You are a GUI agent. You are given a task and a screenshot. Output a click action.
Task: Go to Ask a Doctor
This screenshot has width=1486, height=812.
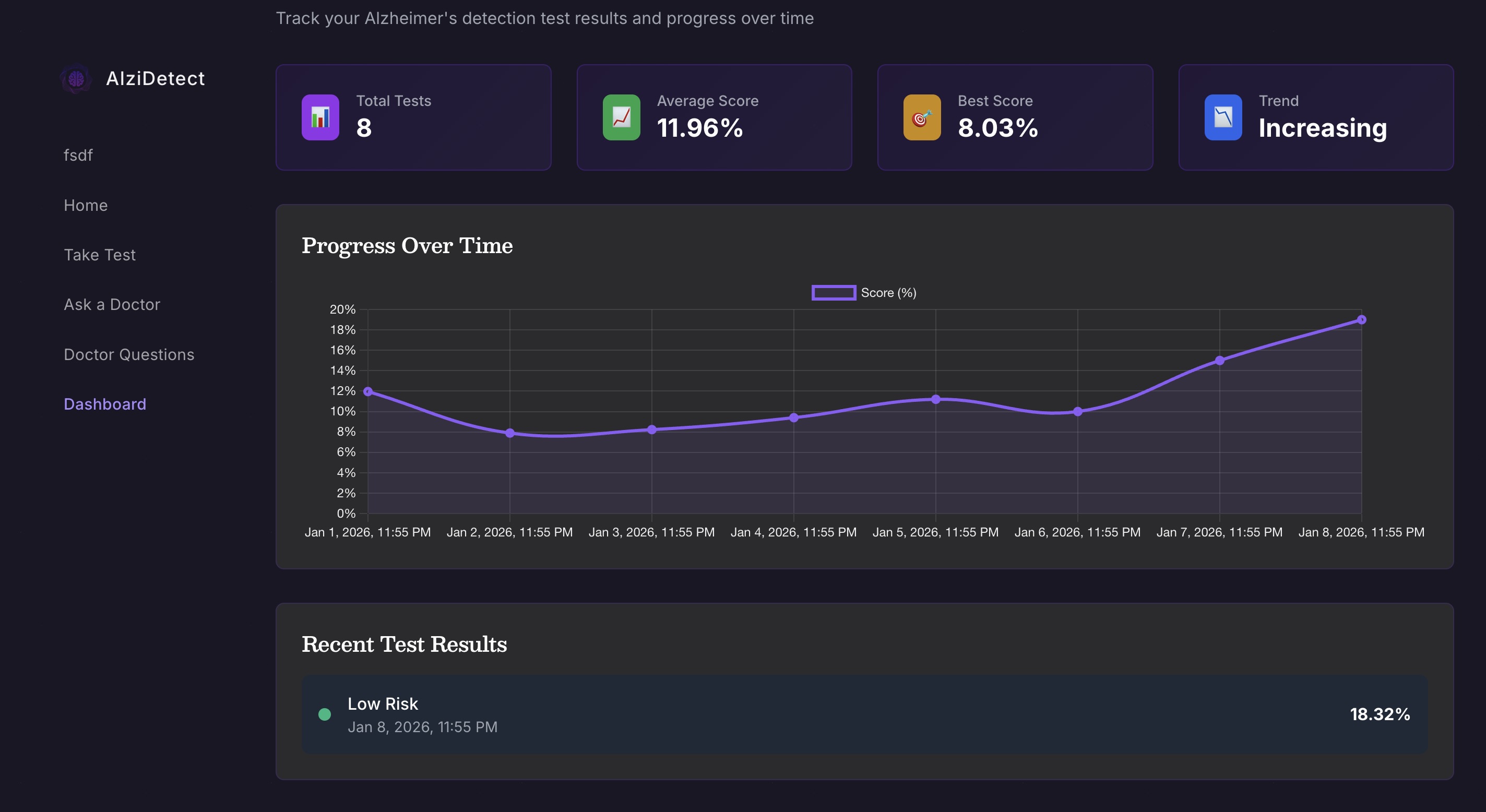(x=112, y=304)
